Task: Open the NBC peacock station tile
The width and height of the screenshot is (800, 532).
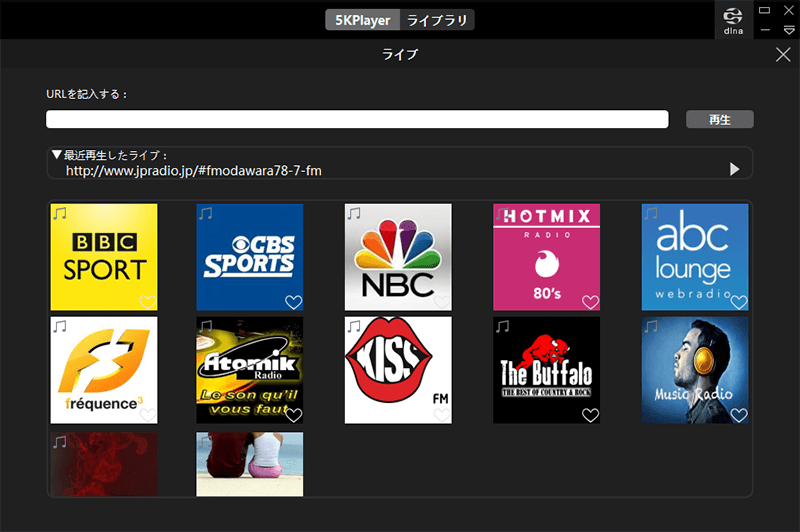Action: point(398,257)
